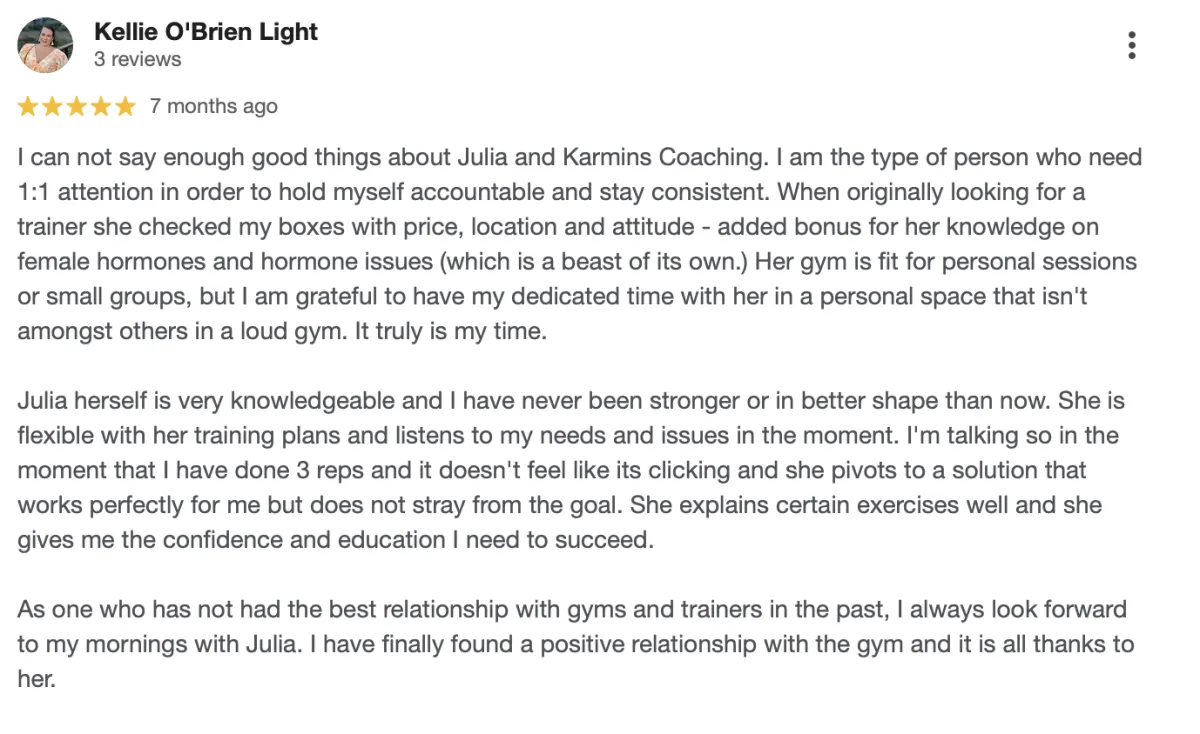Click the final word "her." ending the review
1200x734 pixels.
point(36,679)
